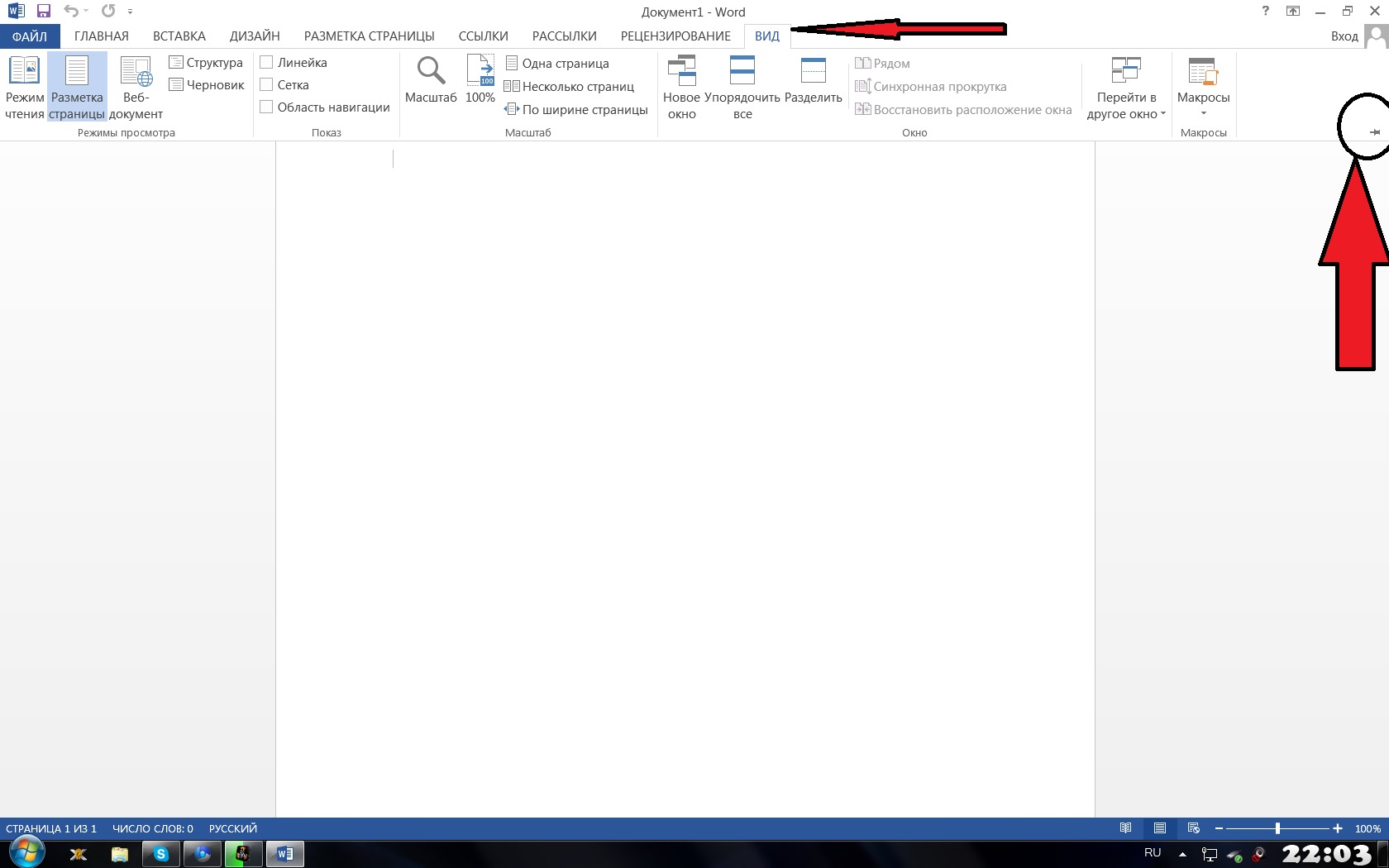Click Рядом side-by-side view
This screenshot has width=1389, height=868.
882,63
